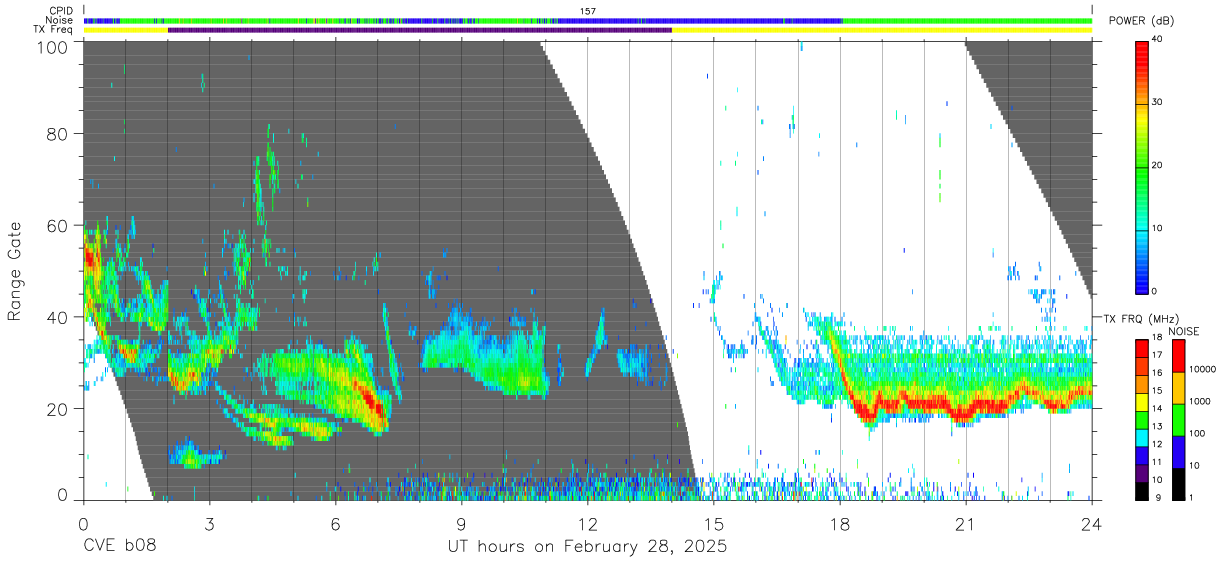Screen dimensions: 1228x567
Task: Click the rainbow POWER (dB) color bar
Action: pyautogui.click(x=1141, y=167)
